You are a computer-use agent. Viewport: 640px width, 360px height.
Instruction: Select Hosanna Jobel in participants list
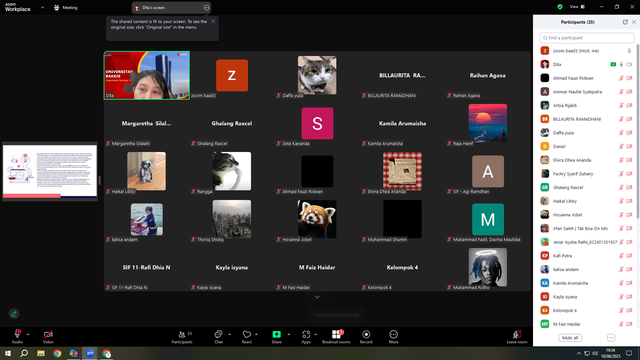(587, 215)
